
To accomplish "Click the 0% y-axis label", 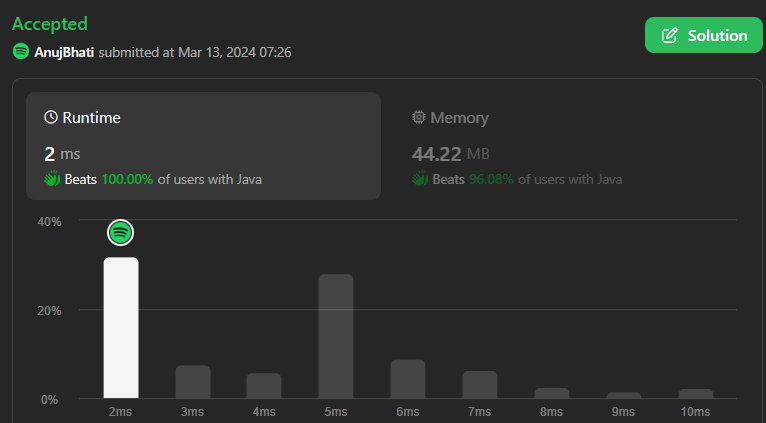I will [49, 400].
